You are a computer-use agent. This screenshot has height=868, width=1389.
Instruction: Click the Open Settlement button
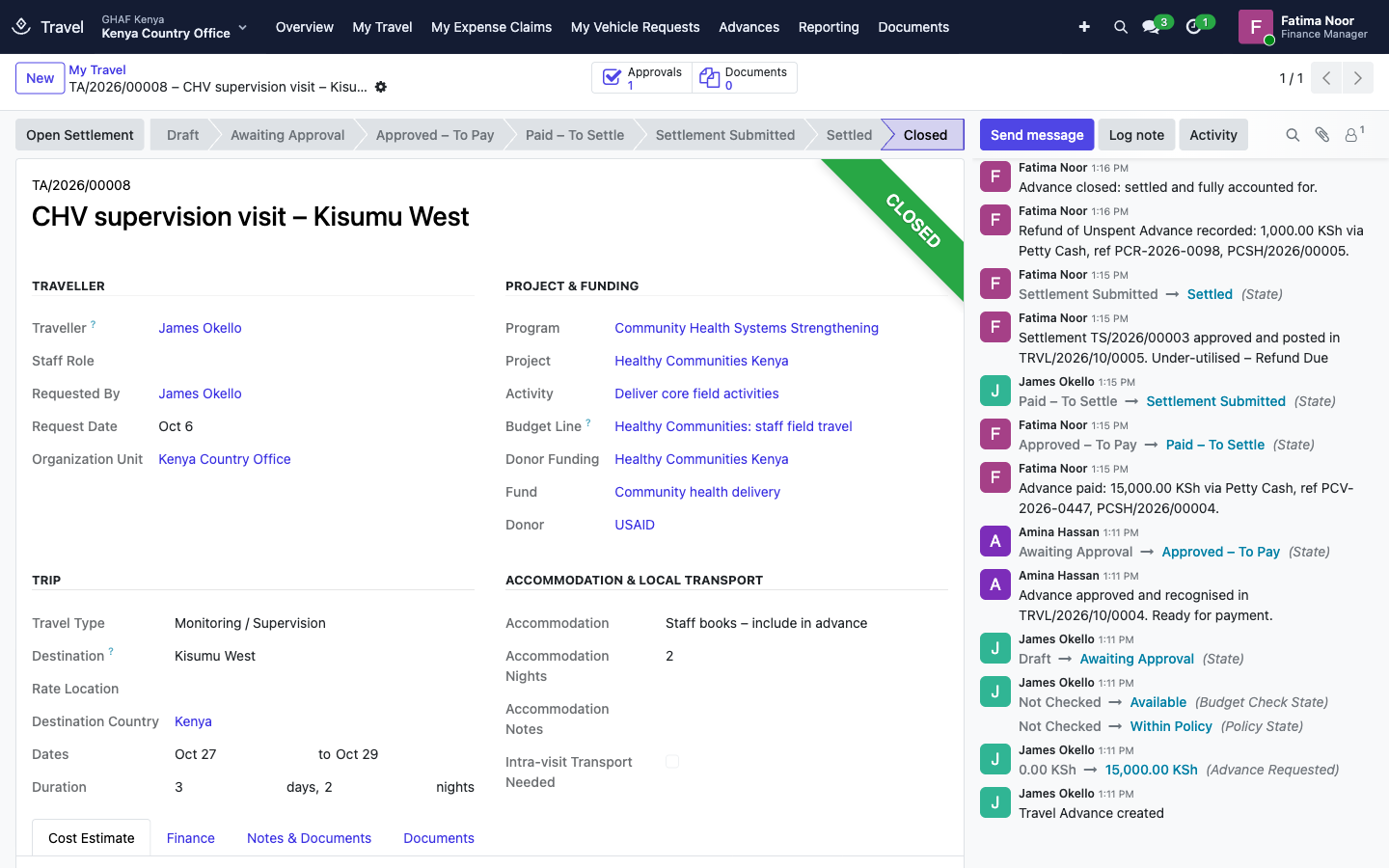[80, 135]
